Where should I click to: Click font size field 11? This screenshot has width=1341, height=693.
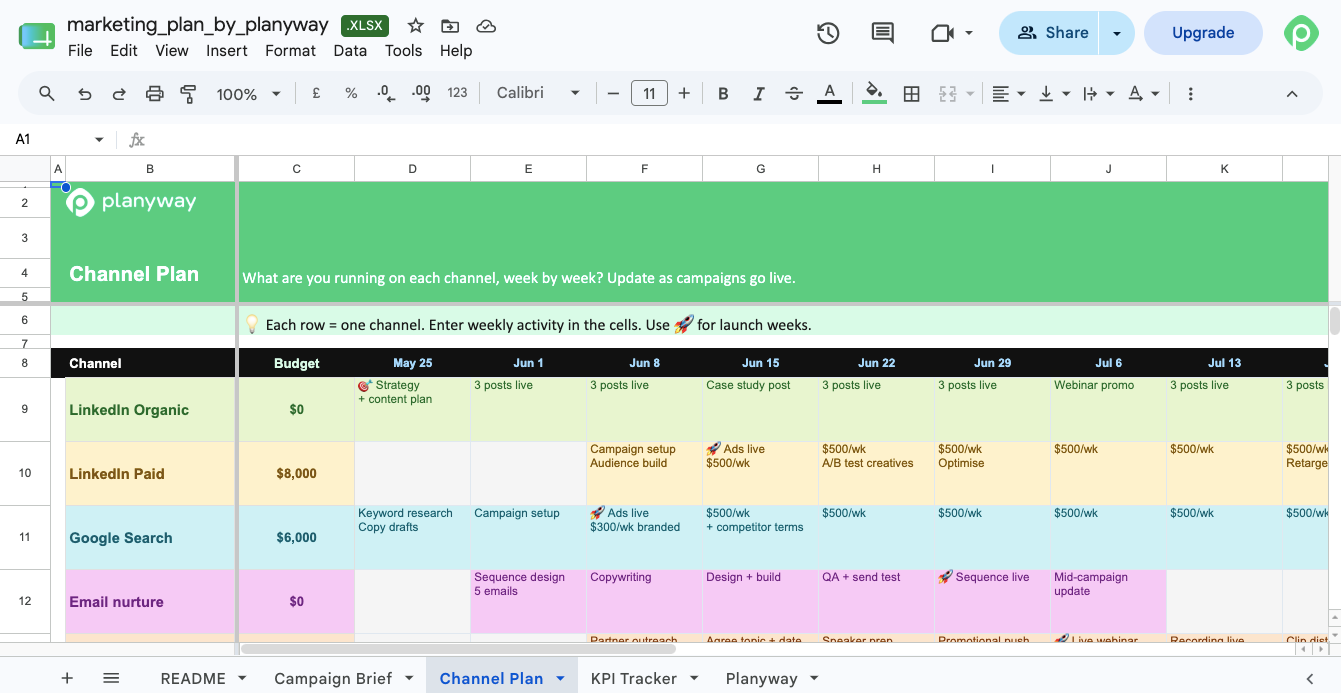649,93
